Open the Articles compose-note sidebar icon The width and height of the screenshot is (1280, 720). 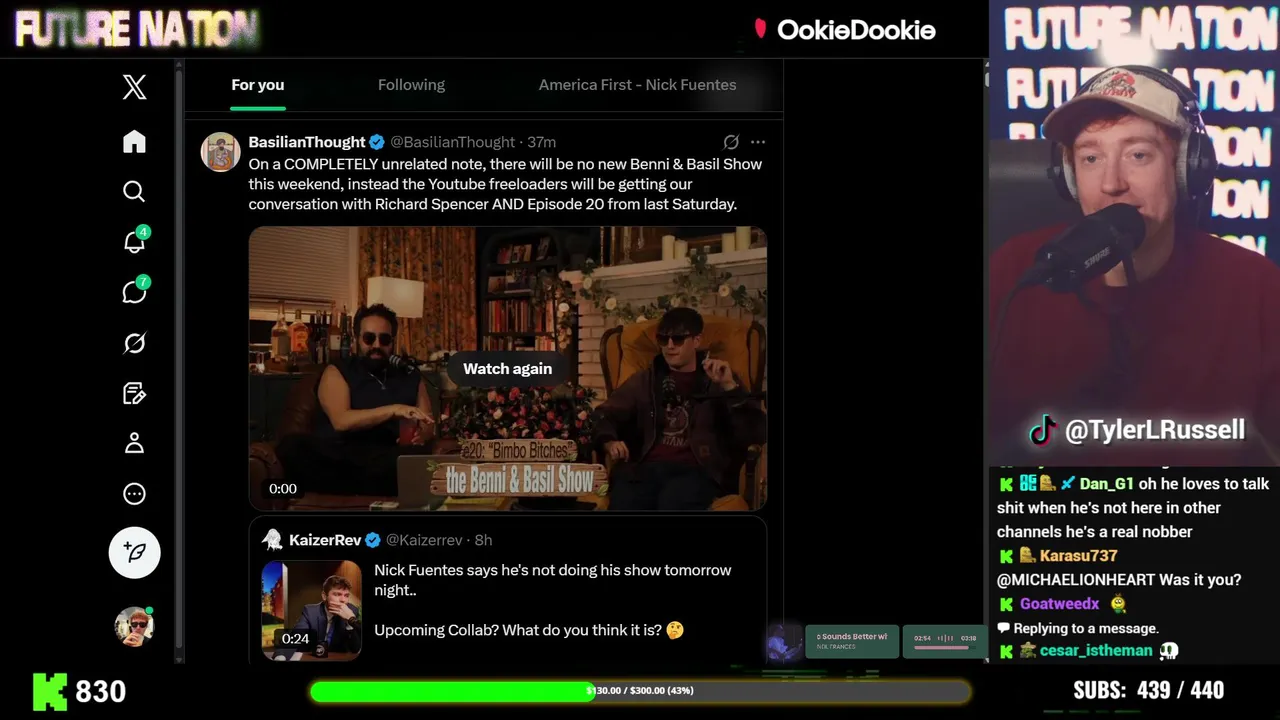(134, 393)
